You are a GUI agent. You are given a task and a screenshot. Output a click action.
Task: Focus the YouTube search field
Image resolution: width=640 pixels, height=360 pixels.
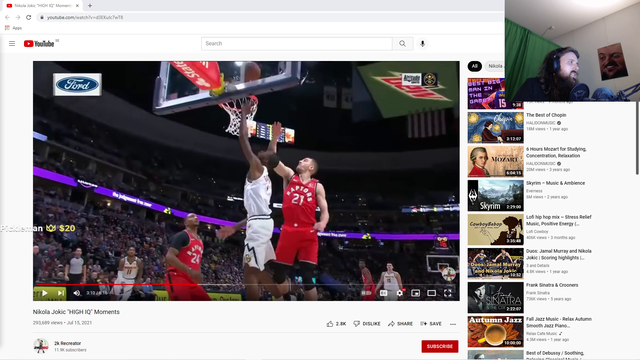point(297,43)
